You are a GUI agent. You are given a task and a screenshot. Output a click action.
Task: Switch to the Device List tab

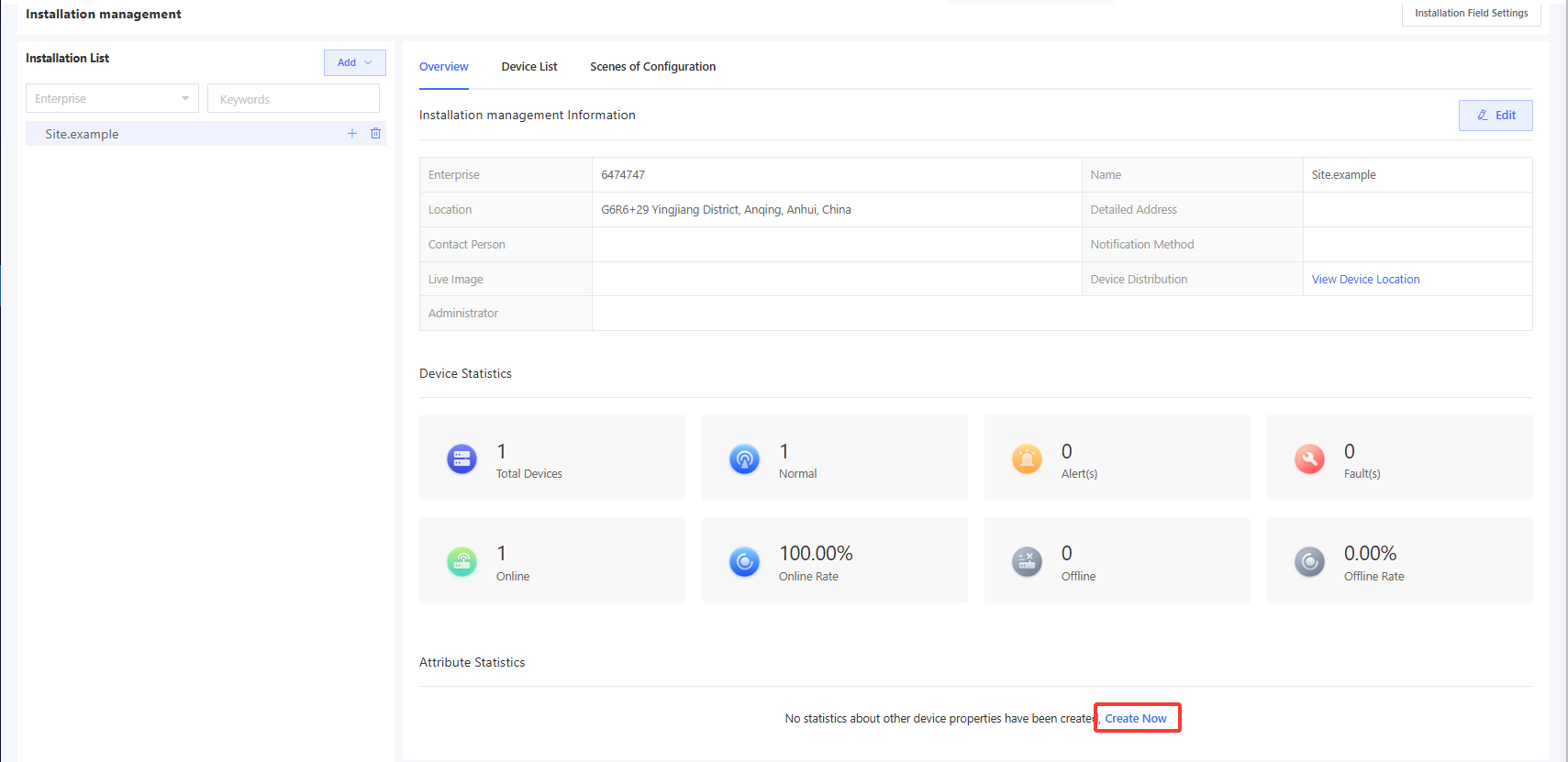coord(529,67)
